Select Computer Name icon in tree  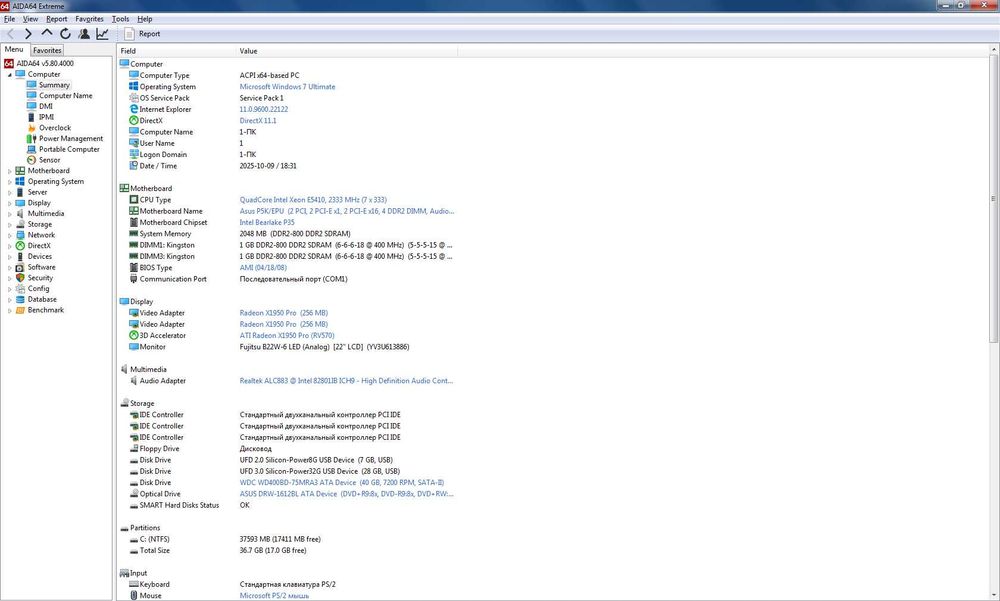coord(31,96)
